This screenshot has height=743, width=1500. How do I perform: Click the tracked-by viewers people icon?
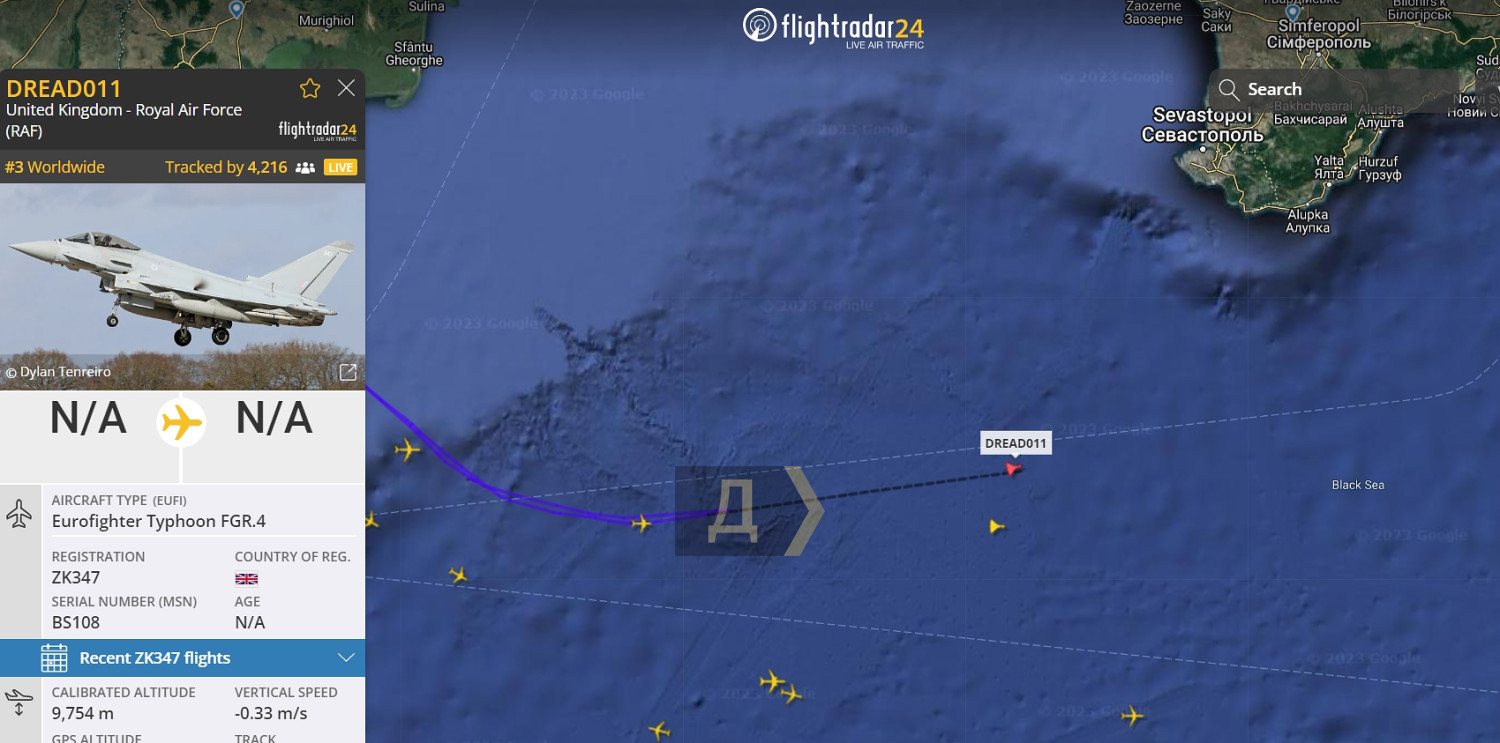[x=305, y=168]
